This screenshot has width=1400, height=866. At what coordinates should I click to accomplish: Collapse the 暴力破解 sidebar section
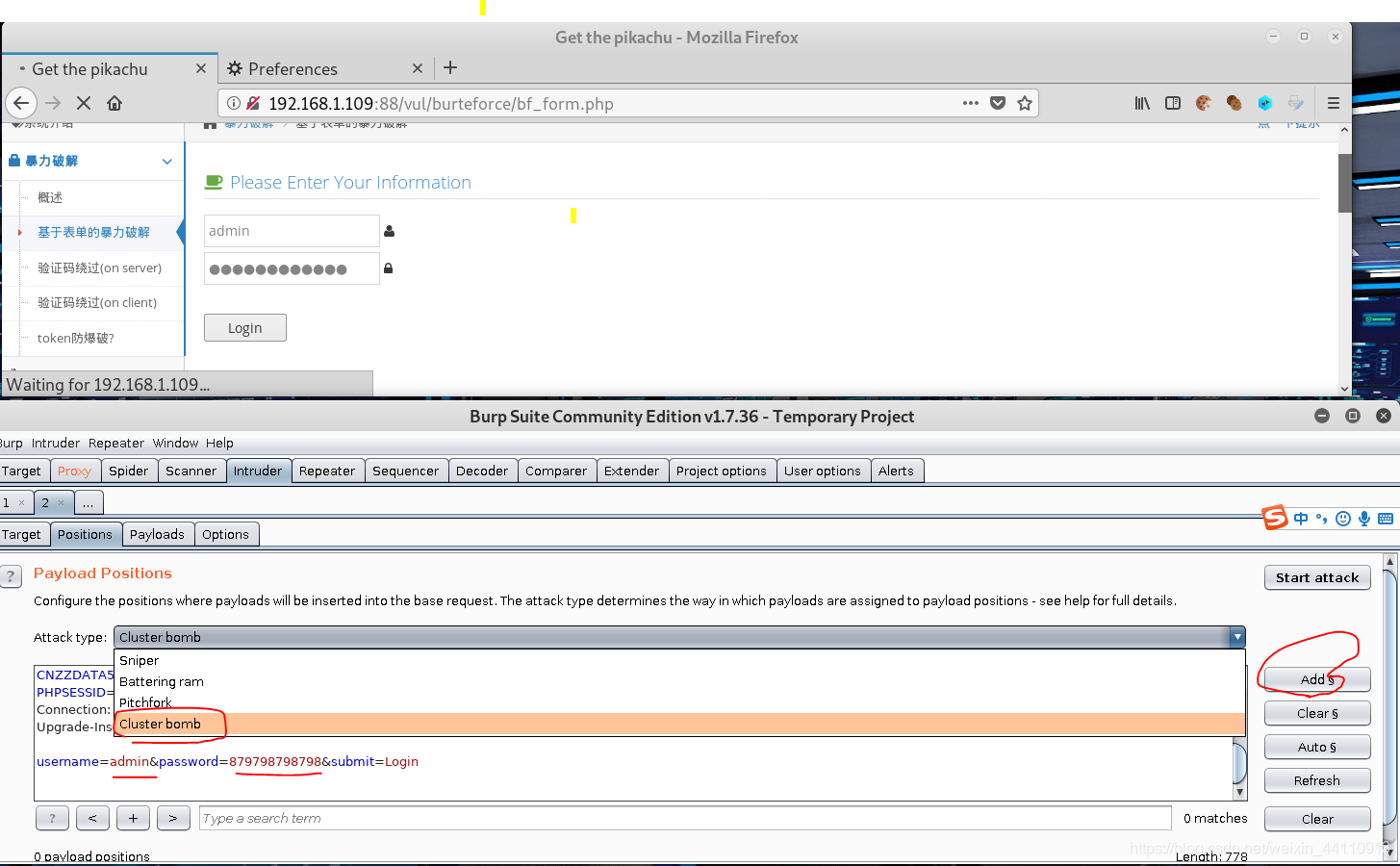tap(92, 161)
